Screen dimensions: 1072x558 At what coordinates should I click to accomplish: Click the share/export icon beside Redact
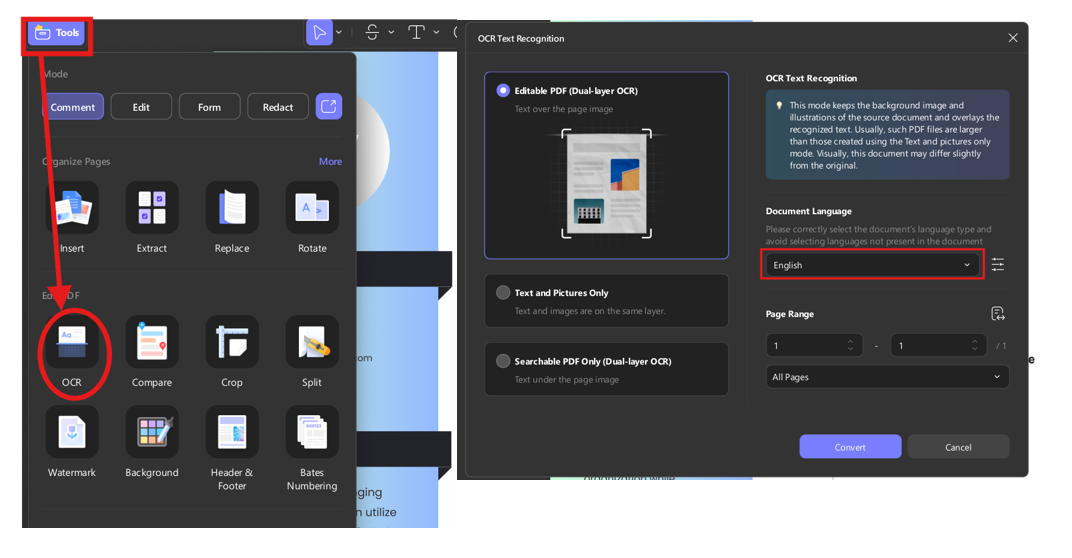pyautogui.click(x=329, y=107)
